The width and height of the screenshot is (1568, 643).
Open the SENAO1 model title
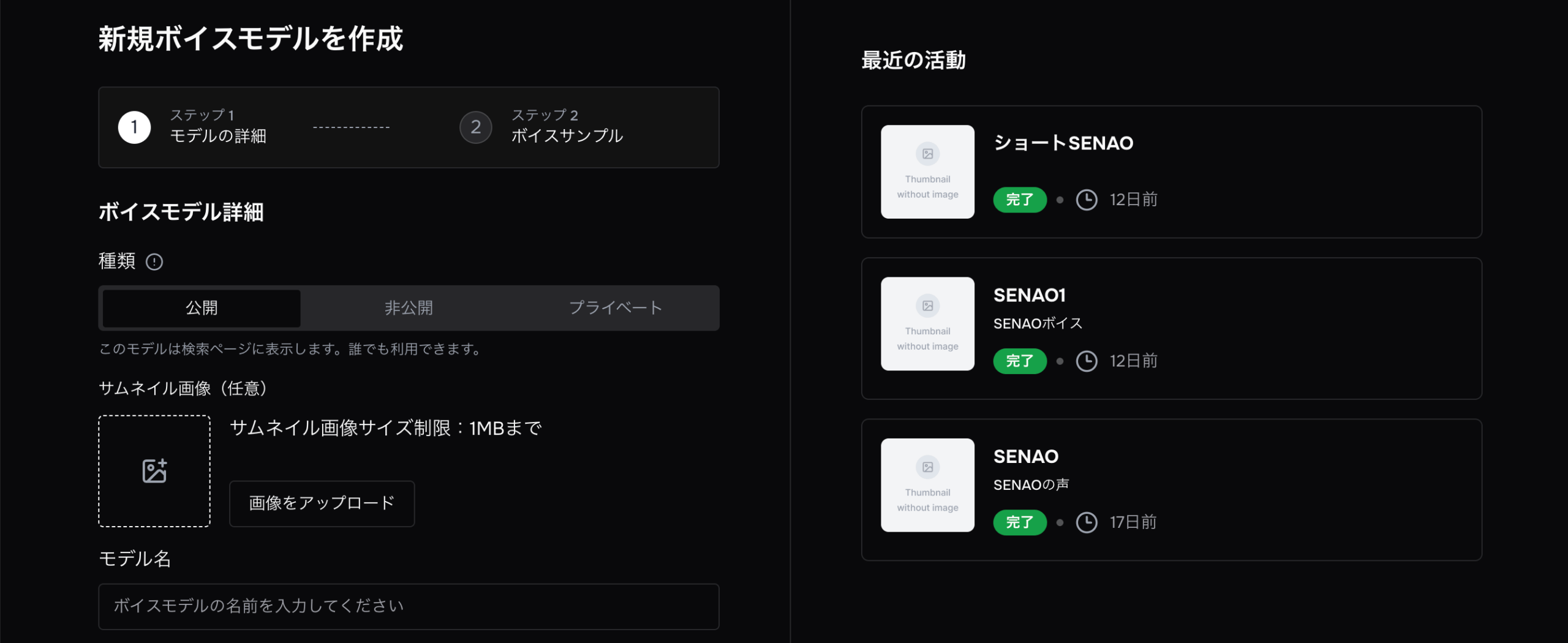tap(1030, 295)
